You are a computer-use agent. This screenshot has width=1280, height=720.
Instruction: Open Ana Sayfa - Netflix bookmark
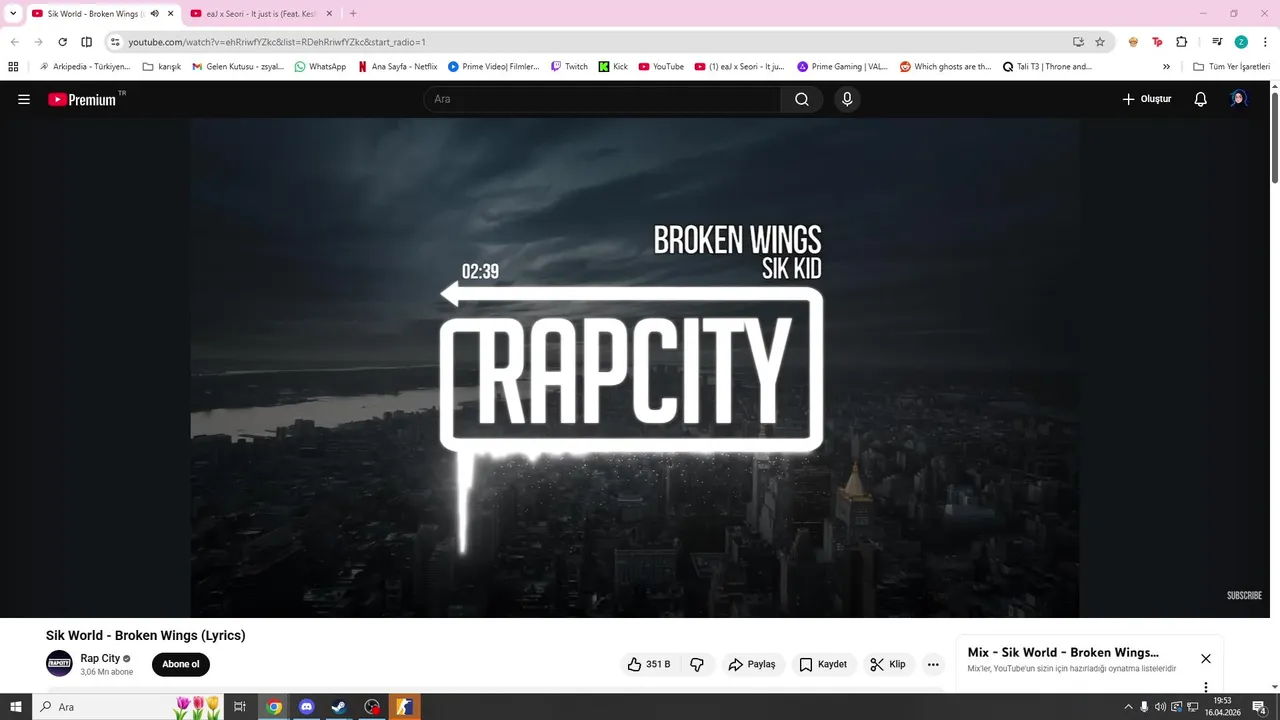pos(397,67)
